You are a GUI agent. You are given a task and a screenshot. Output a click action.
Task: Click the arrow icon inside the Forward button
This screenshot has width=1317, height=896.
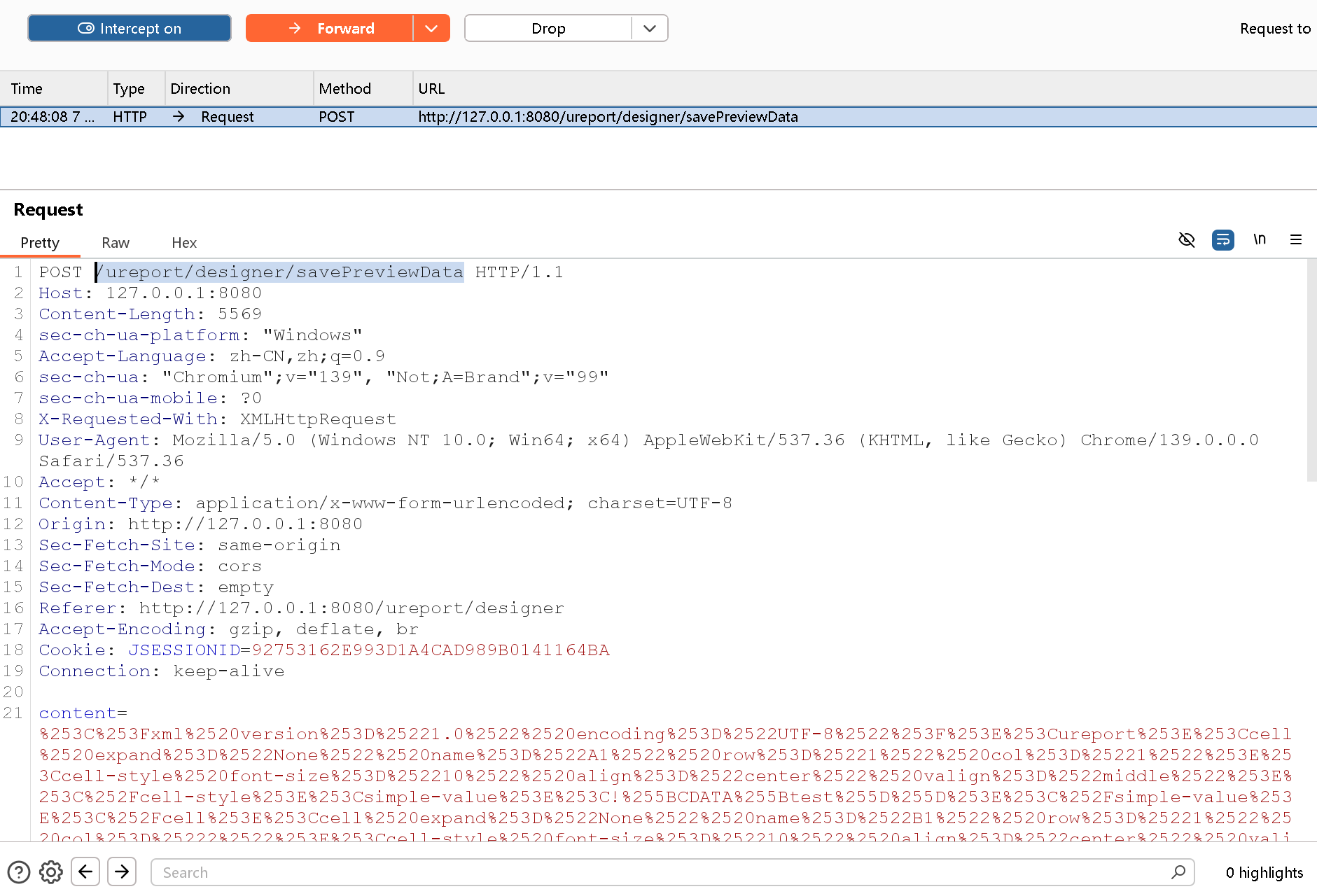click(295, 28)
